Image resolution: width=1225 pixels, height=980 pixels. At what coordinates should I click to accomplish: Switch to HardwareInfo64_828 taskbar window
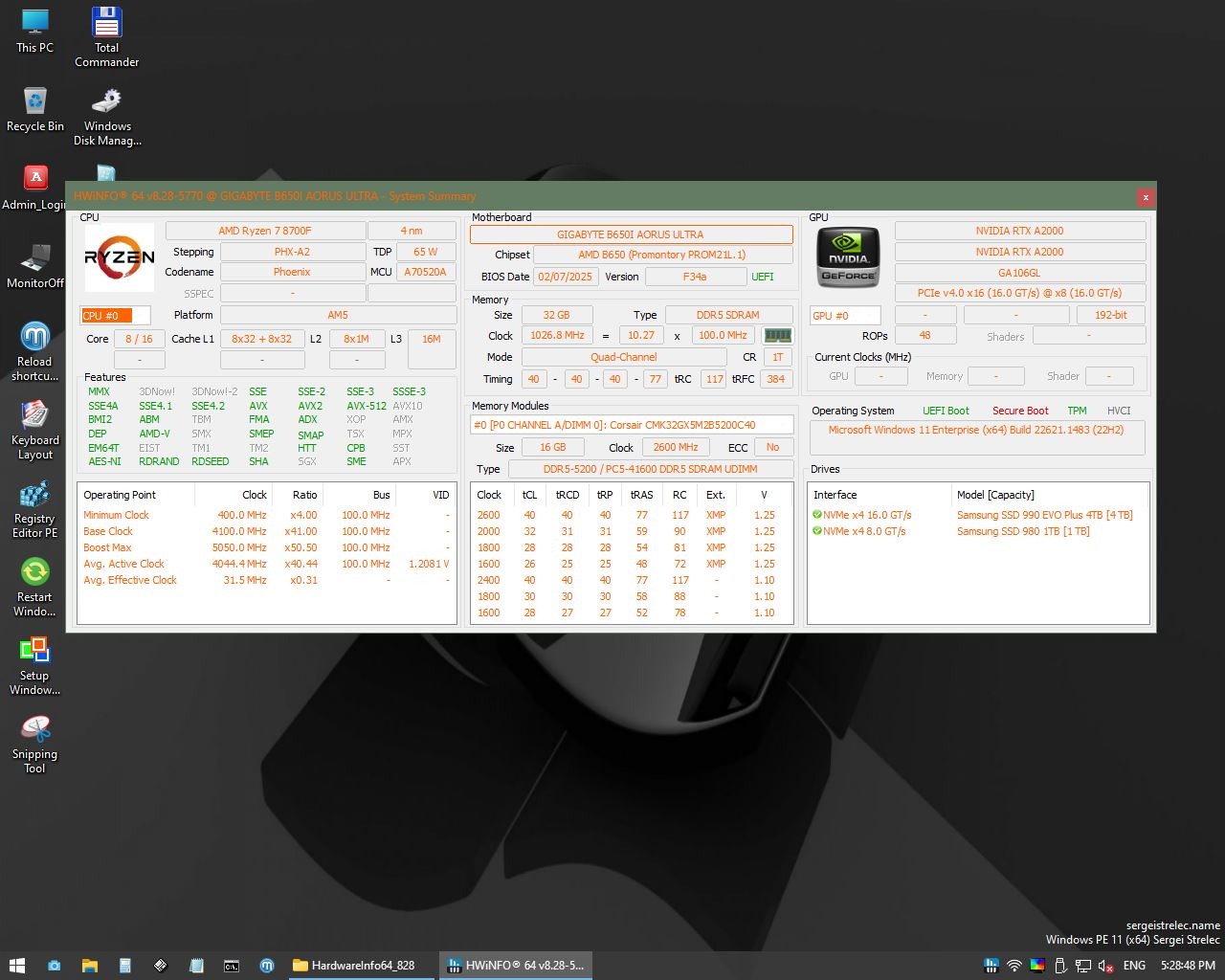click(x=362, y=966)
